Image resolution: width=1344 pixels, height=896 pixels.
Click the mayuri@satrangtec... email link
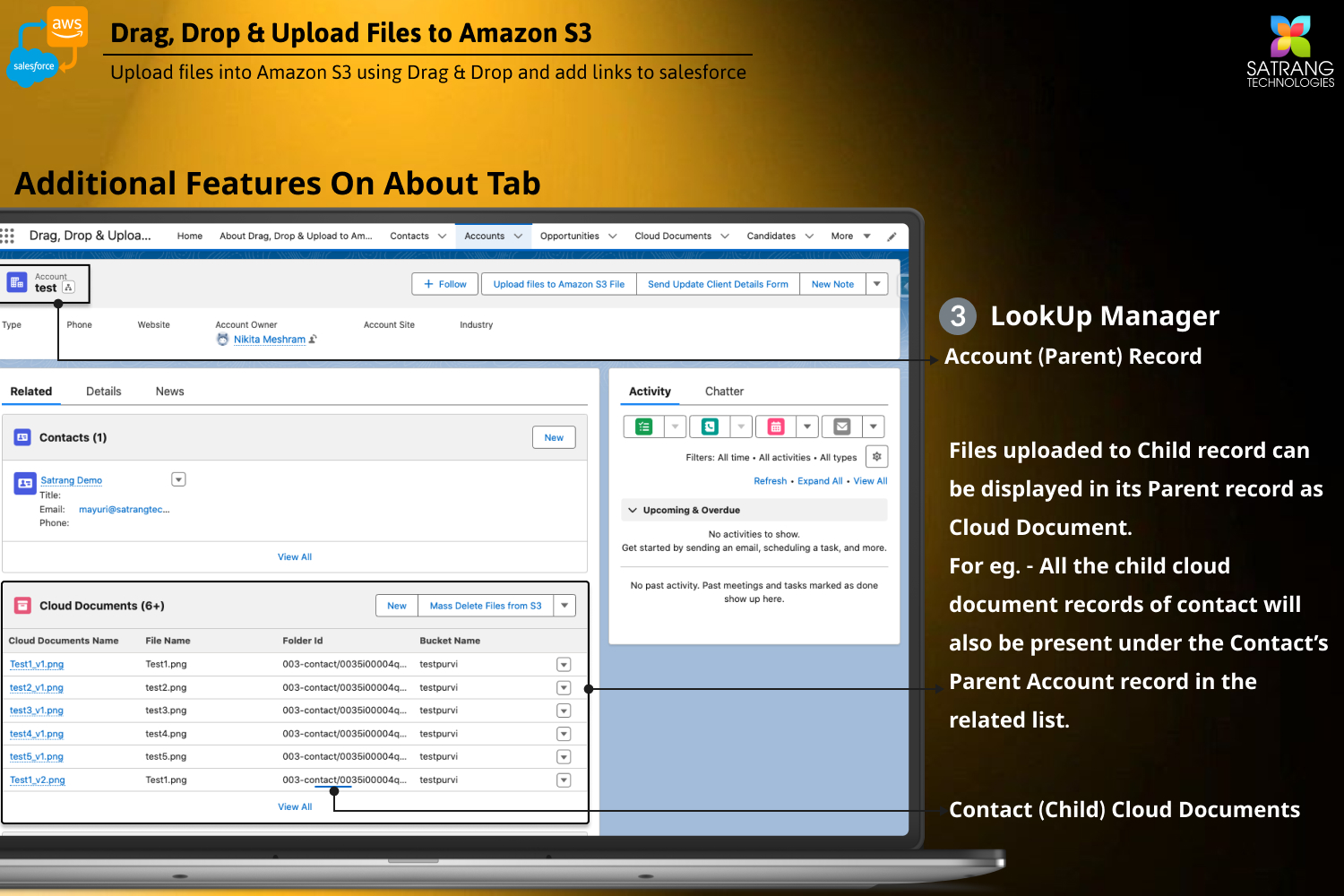click(x=124, y=509)
